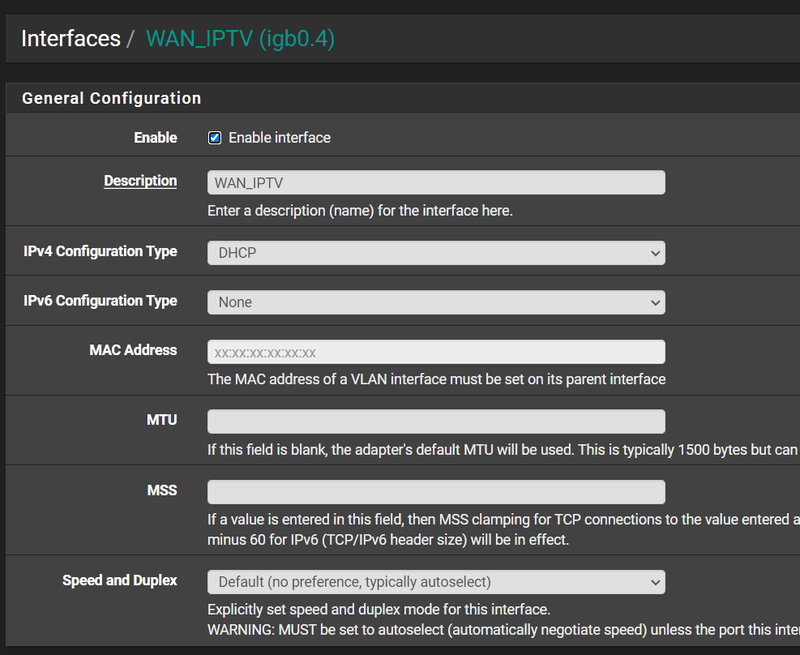
Task: Open the IPv4 Configuration Type dropdown
Action: 436,253
